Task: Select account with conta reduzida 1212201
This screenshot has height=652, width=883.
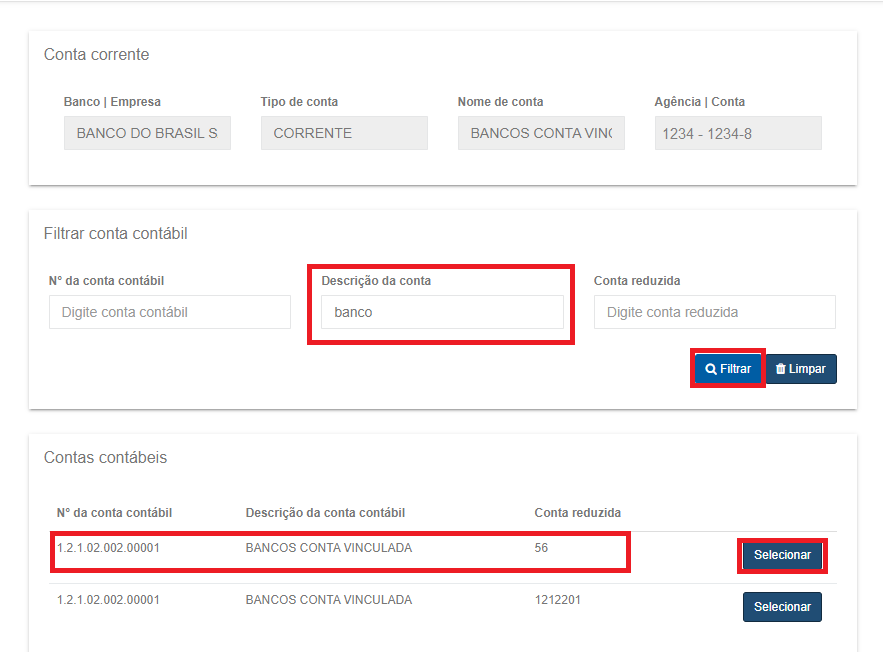Action: (x=782, y=607)
